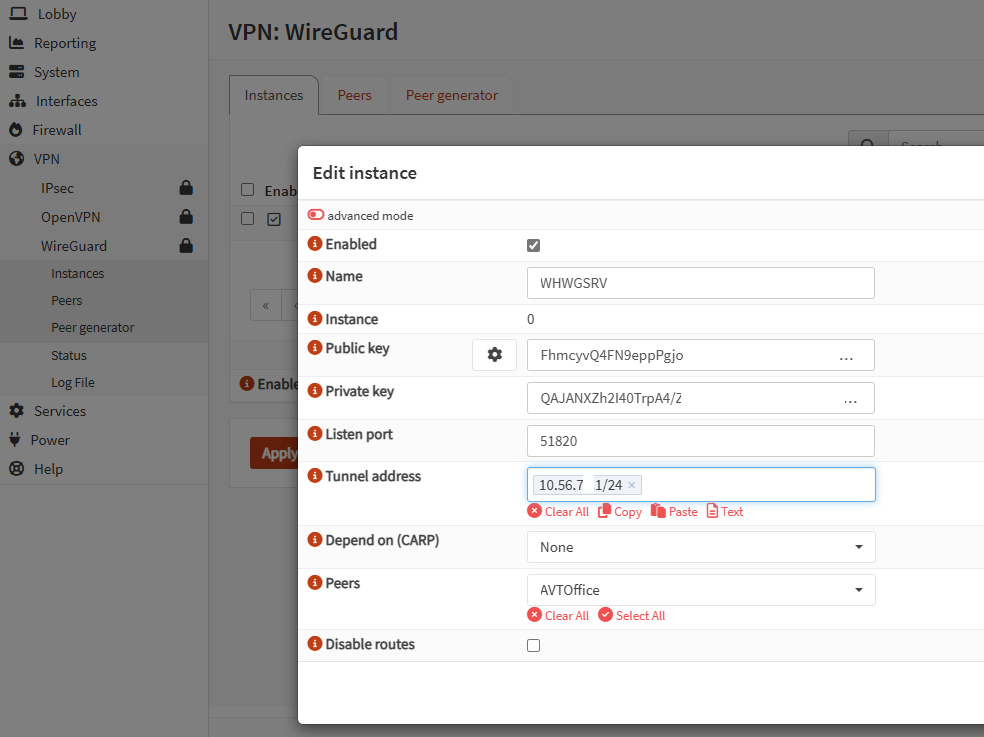Generate new keypair with gear button

[495, 355]
